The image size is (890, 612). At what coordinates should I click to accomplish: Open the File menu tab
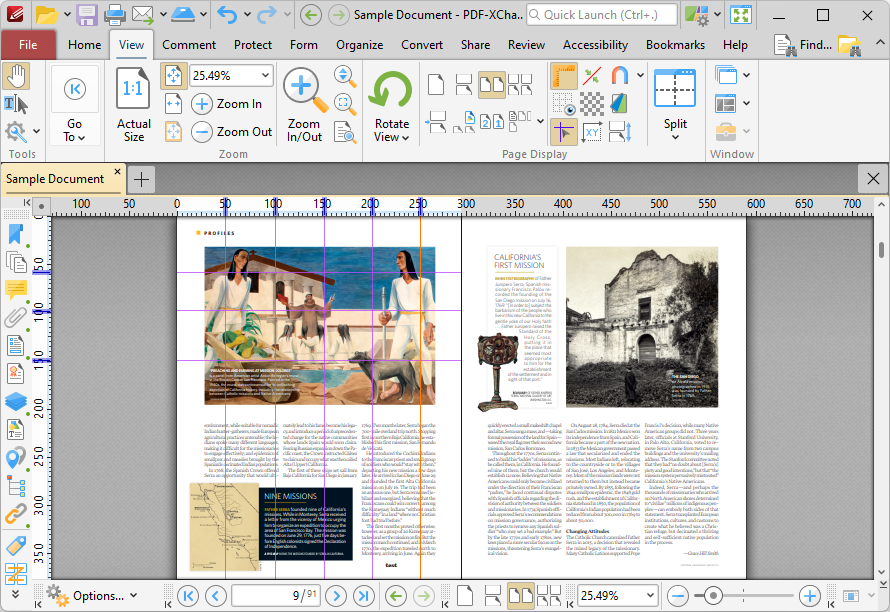click(28, 45)
